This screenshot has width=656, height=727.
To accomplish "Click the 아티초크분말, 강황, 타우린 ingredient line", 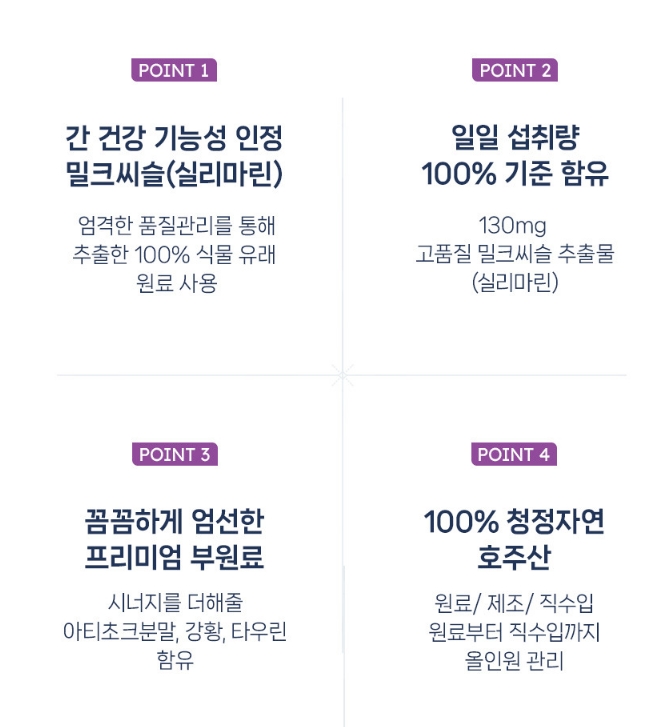I will (x=175, y=631).
